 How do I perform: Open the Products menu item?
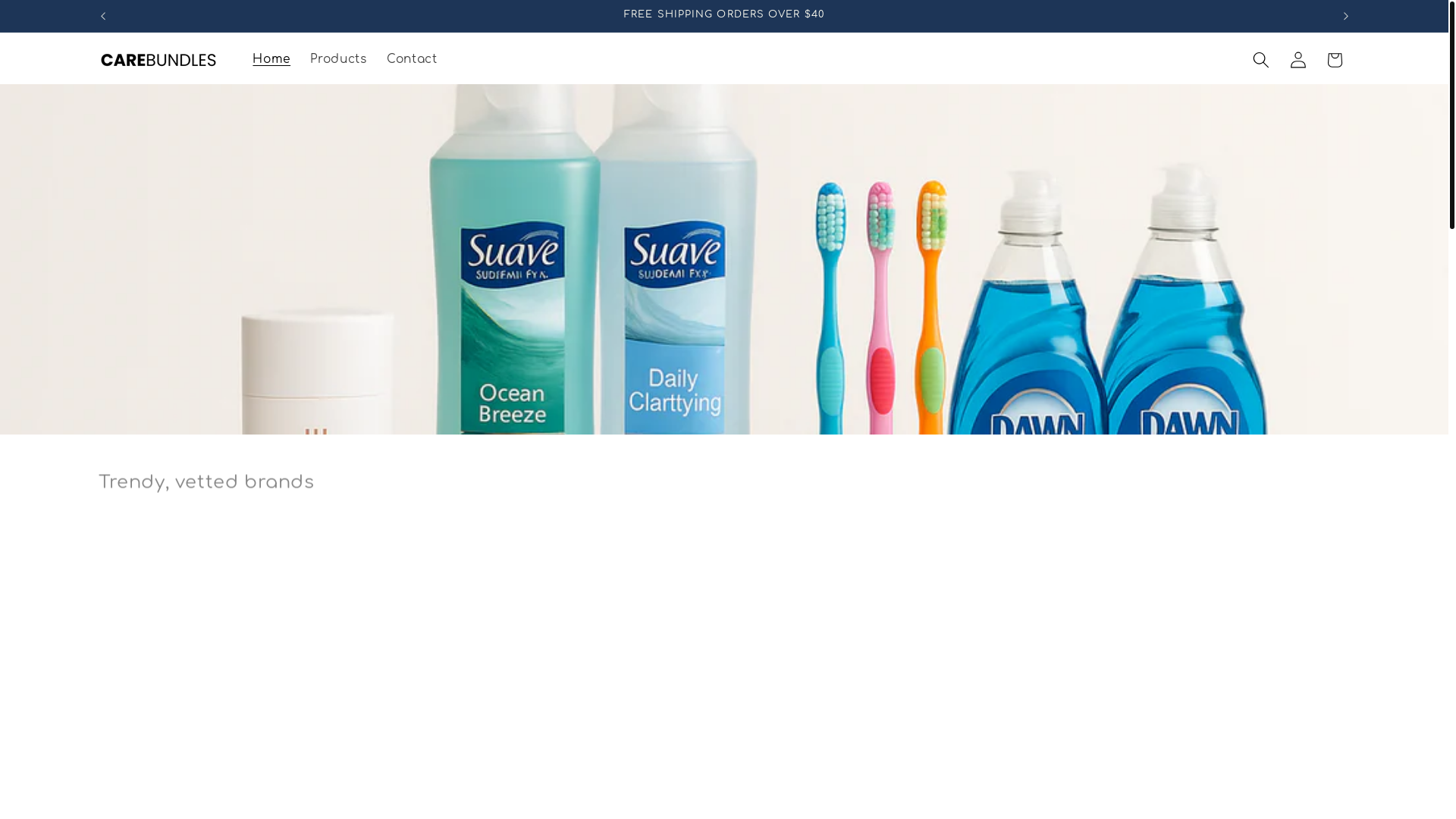click(338, 59)
